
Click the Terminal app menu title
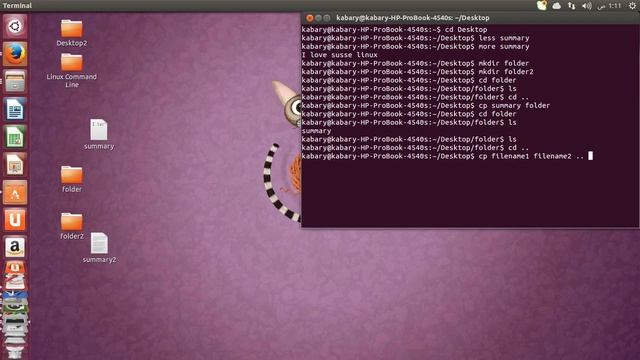pos(17,5)
